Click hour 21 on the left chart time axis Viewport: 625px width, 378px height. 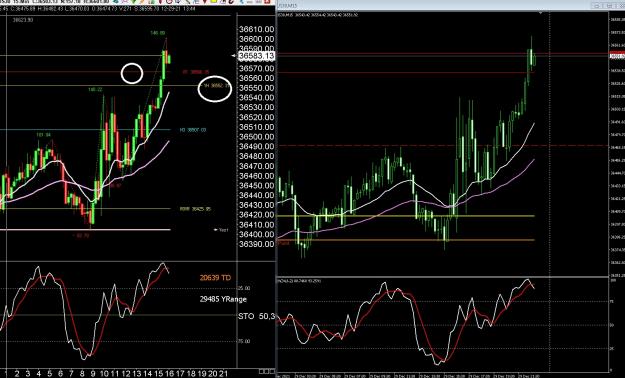coord(224,374)
